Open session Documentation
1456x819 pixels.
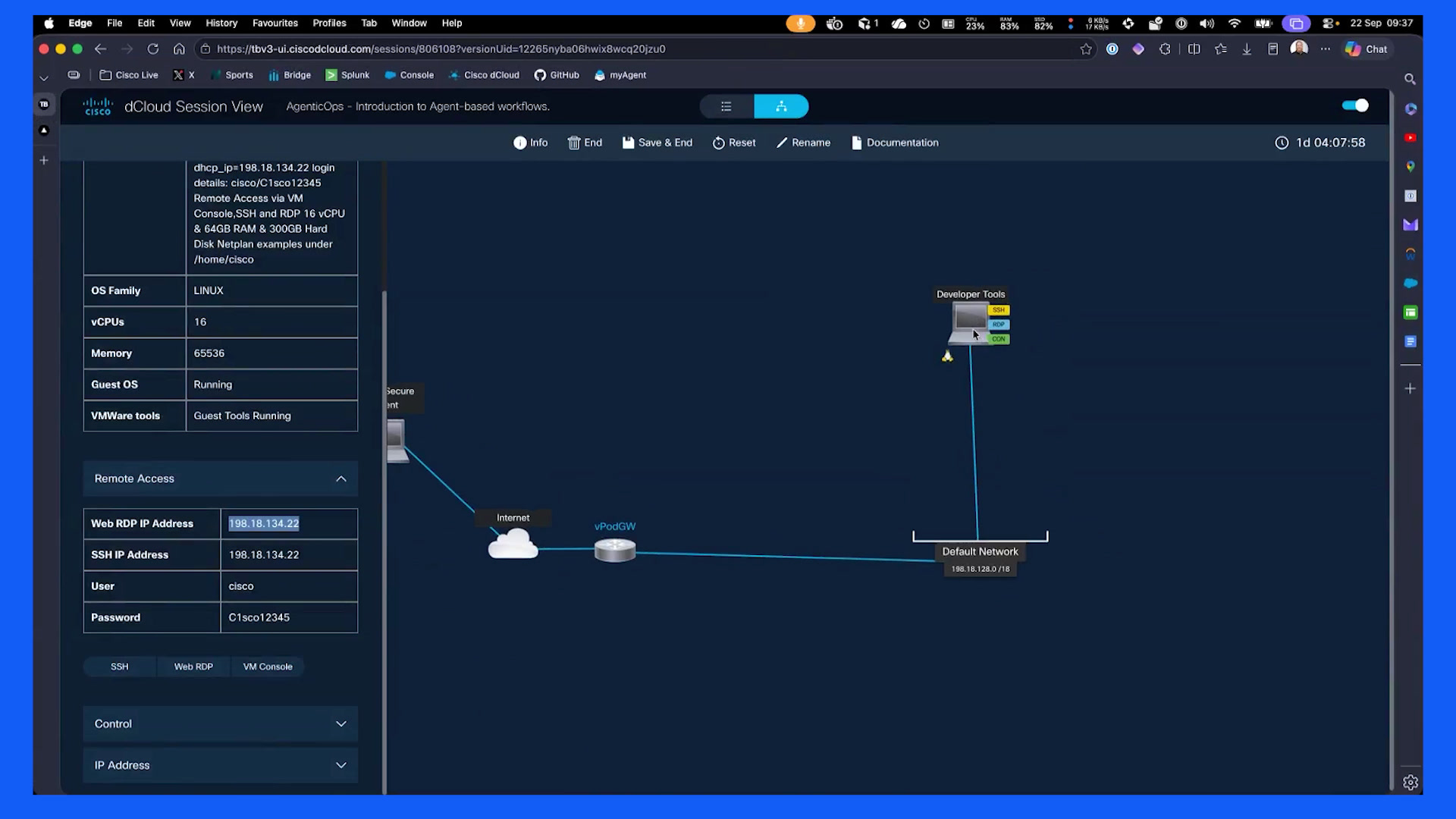(895, 143)
